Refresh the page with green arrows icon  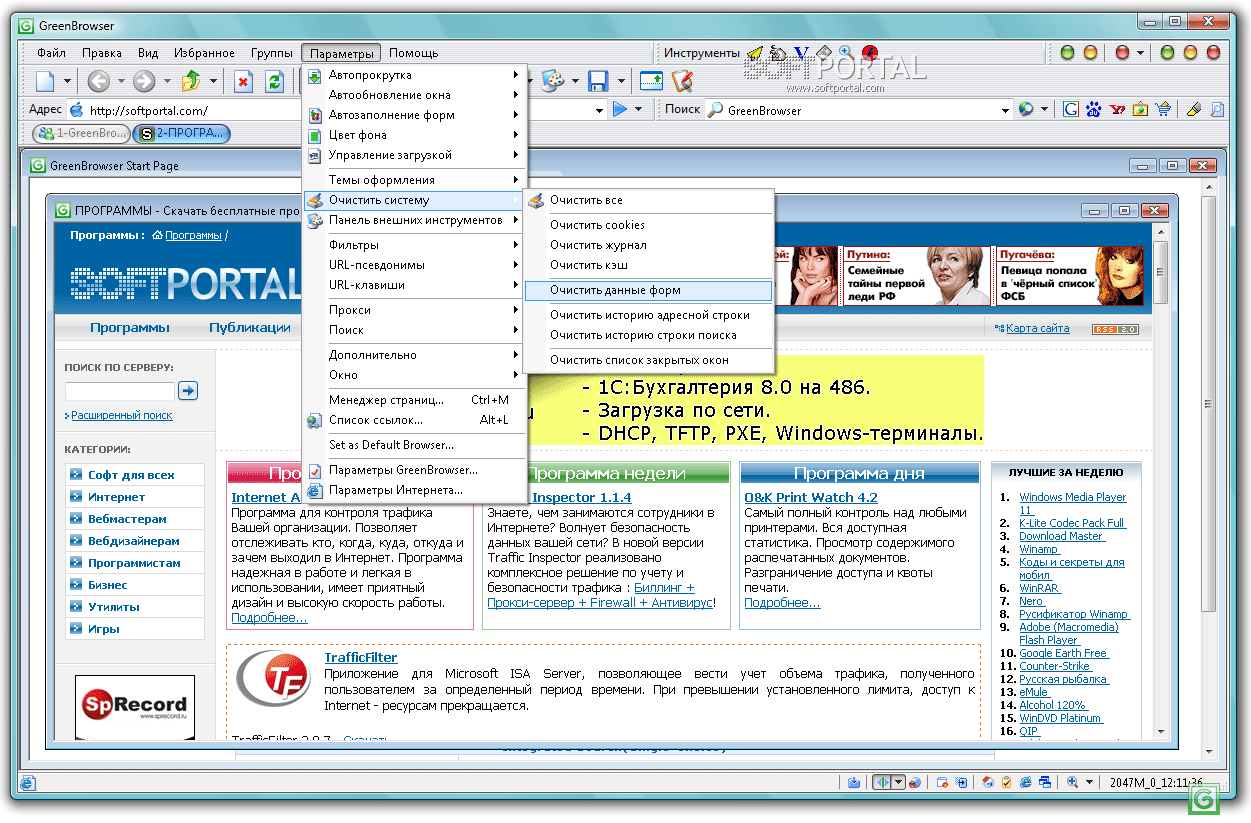click(x=274, y=81)
